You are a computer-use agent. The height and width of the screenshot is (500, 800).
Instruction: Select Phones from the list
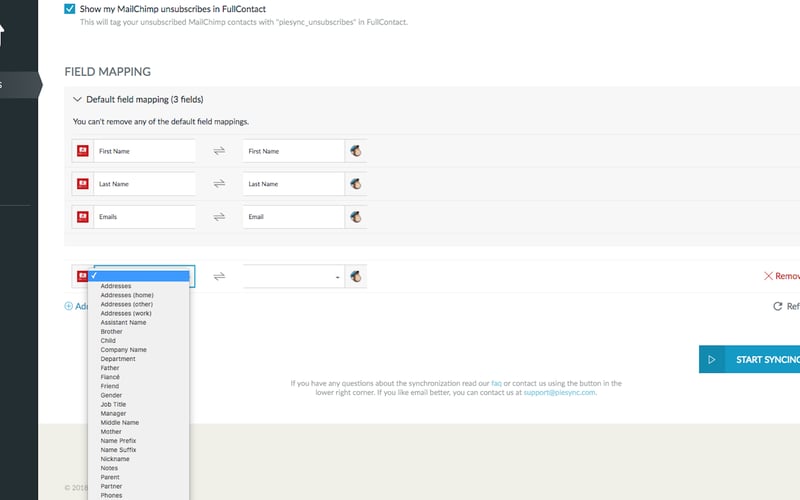coord(111,496)
